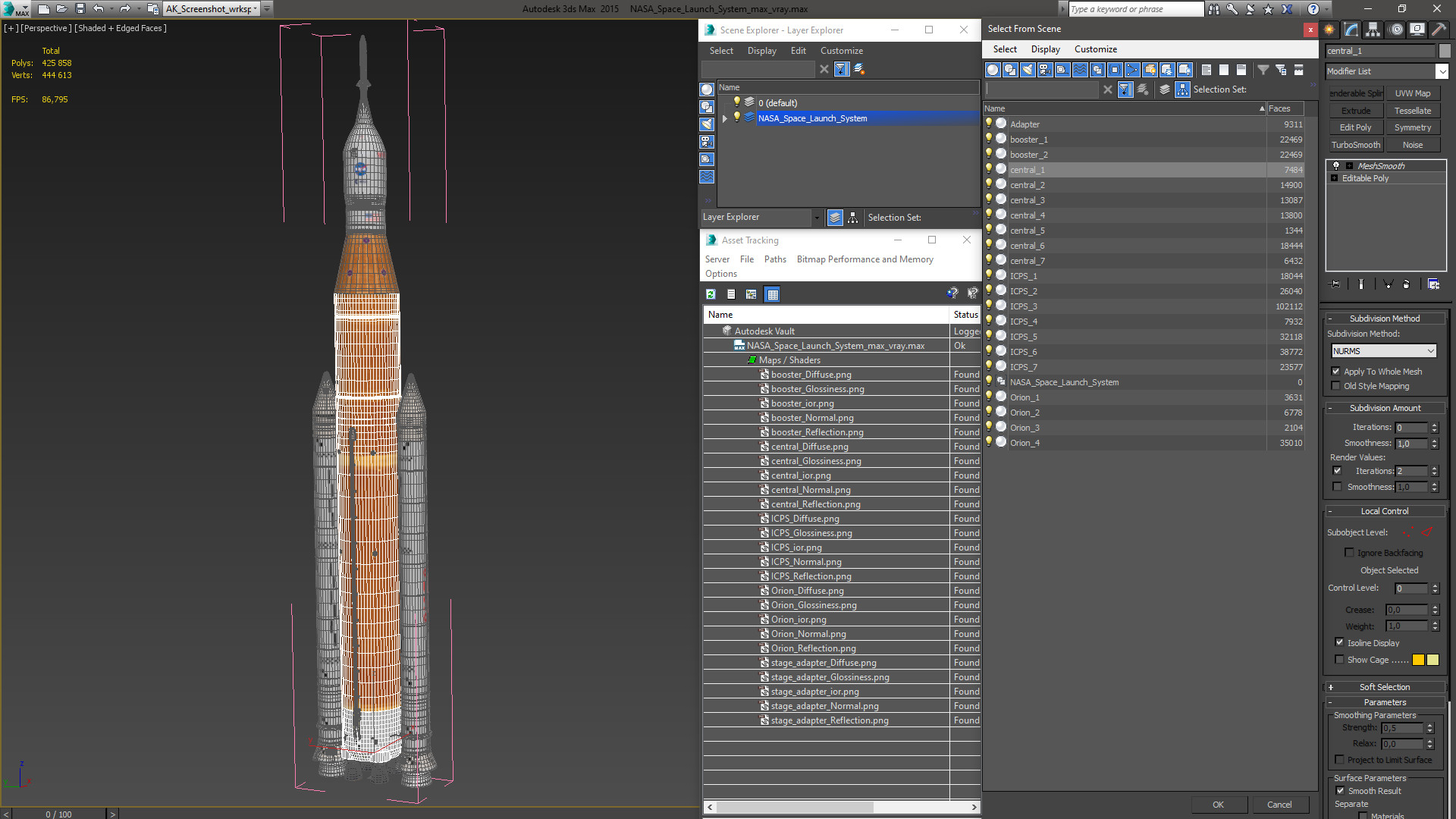Open Subdivision Method NURMS dropdown
The image size is (1456, 819).
pyautogui.click(x=1384, y=351)
